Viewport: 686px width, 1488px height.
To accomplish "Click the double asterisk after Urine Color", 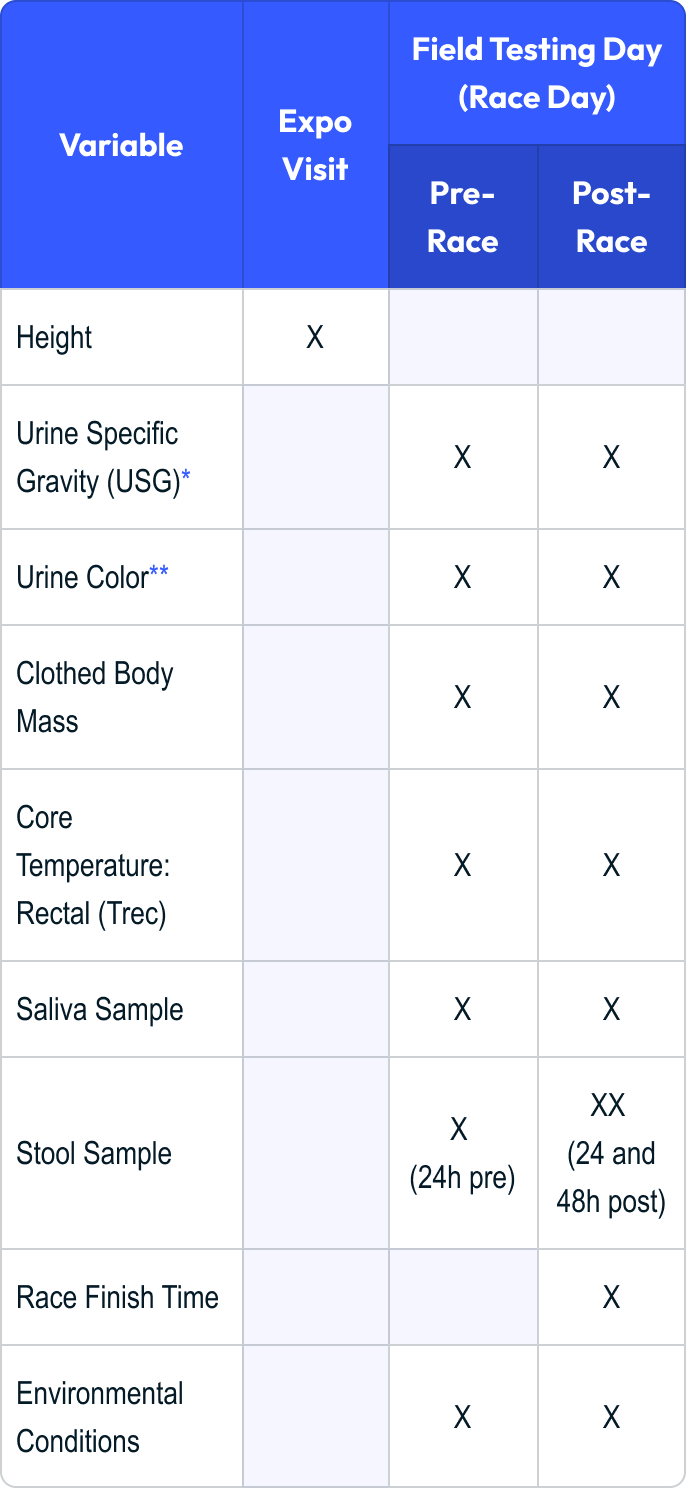I will (159, 574).
